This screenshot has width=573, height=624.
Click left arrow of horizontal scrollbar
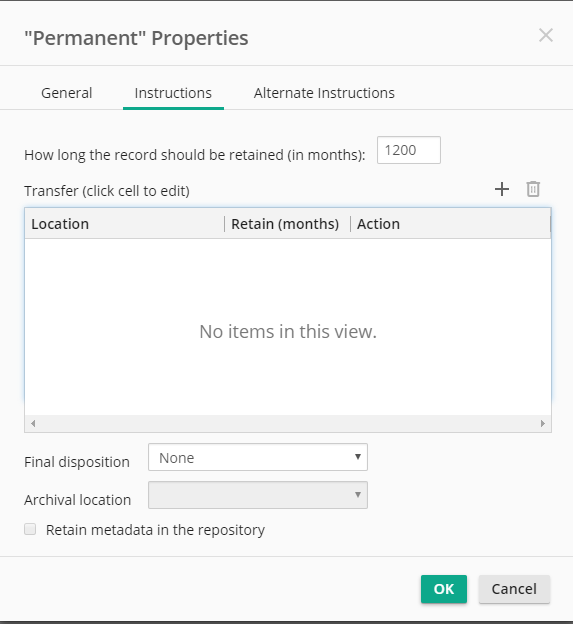click(33, 423)
